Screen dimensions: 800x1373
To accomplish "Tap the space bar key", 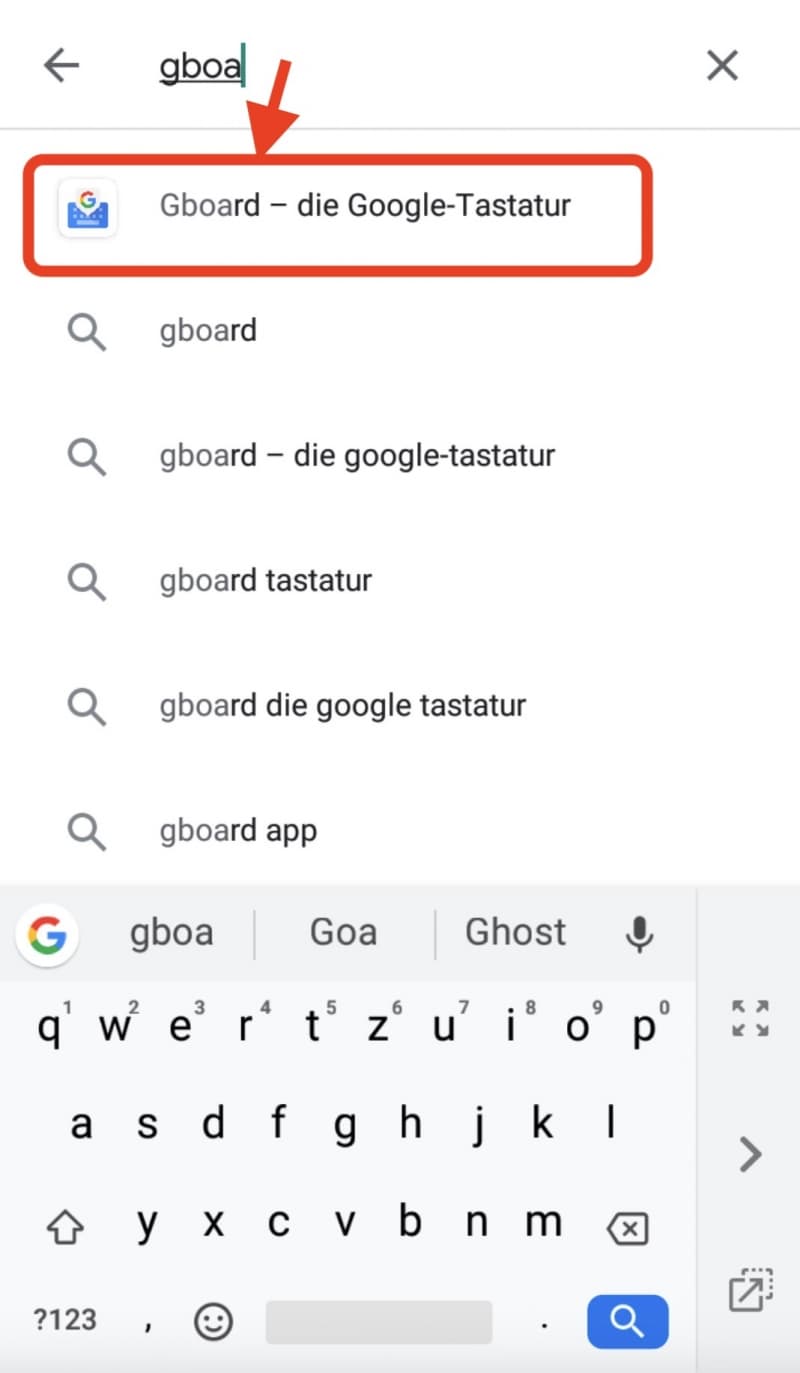I will click(379, 1321).
